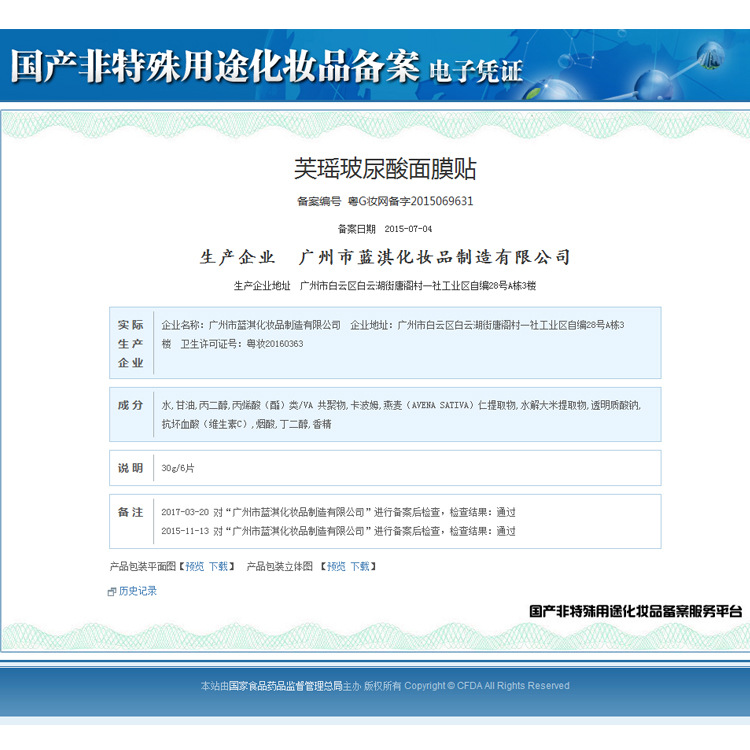750x750 pixels.
Task: Download the 产品包装立体图 file
Action: pyautogui.click(x=359, y=567)
